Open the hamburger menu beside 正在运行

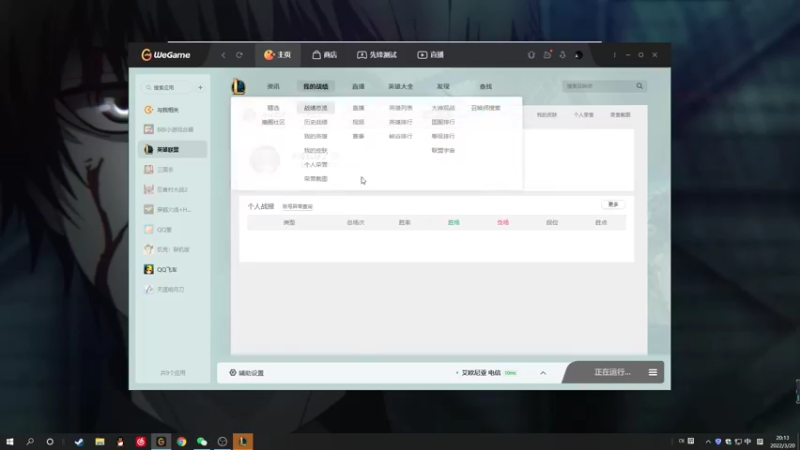653,372
